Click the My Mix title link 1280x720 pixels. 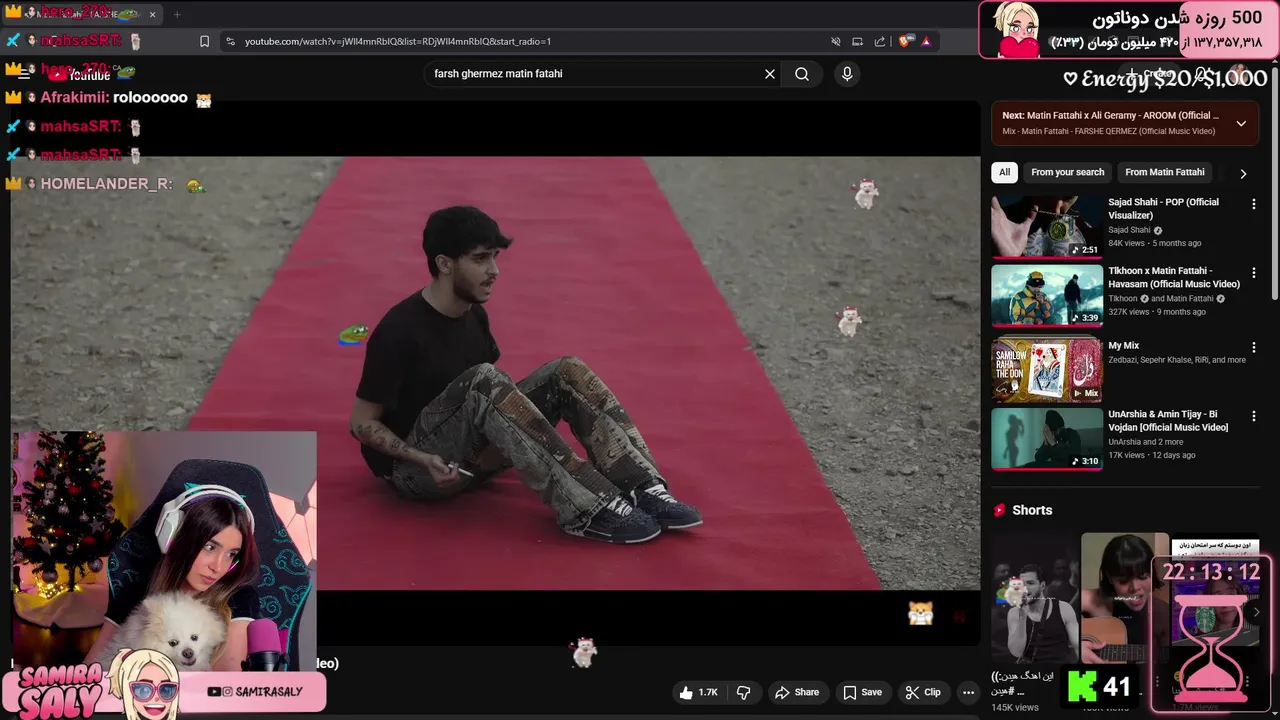coord(1123,345)
